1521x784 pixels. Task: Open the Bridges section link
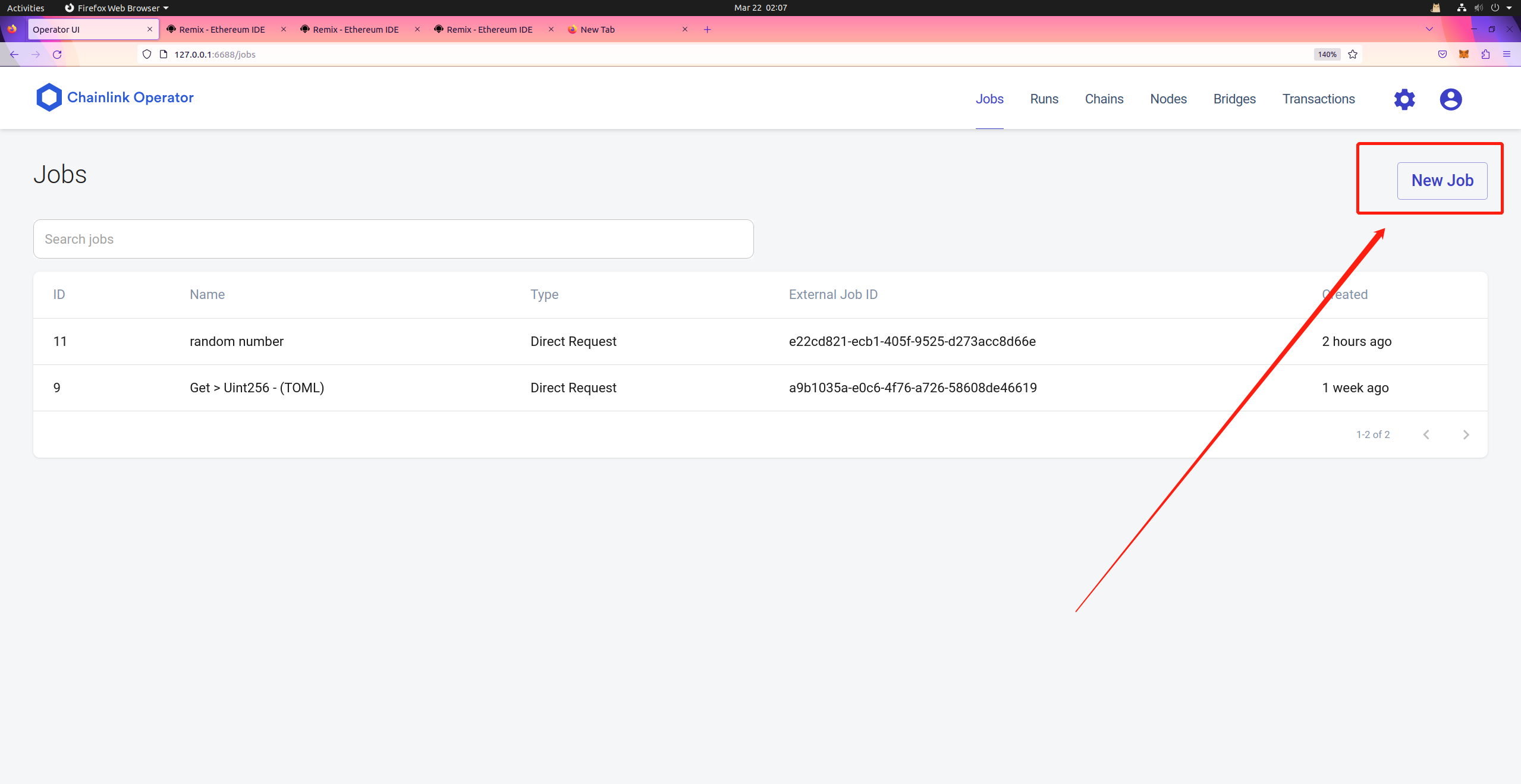[1234, 99]
